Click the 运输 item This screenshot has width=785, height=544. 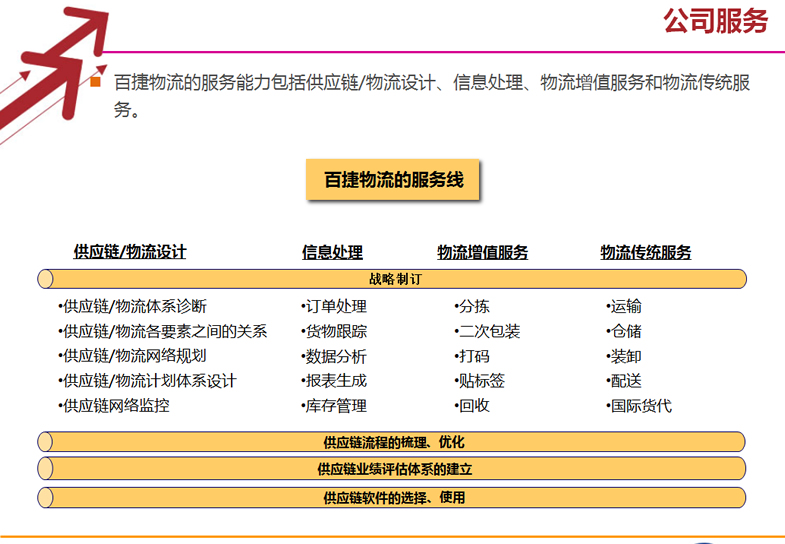(x=624, y=306)
